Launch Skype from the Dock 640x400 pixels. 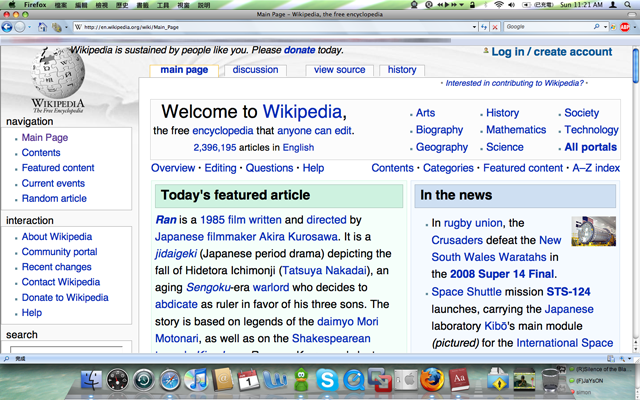[x=327, y=380]
